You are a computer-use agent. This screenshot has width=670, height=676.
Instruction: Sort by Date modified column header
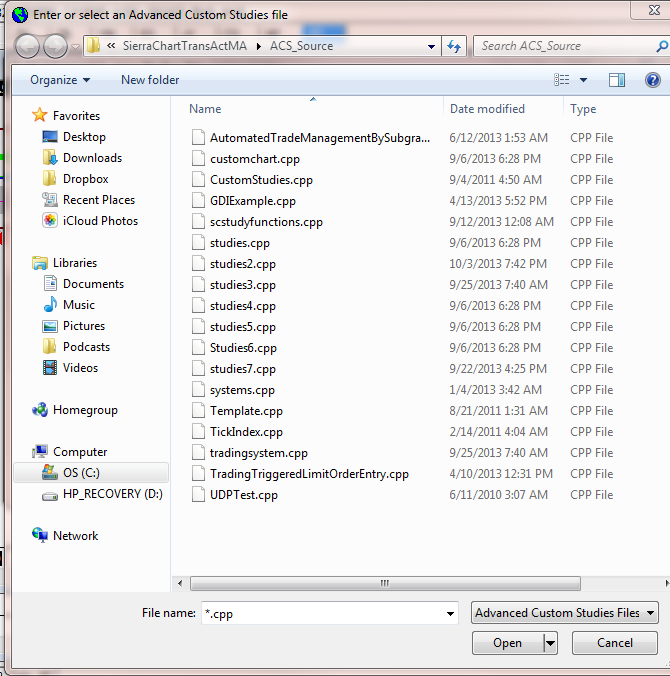click(487, 109)
